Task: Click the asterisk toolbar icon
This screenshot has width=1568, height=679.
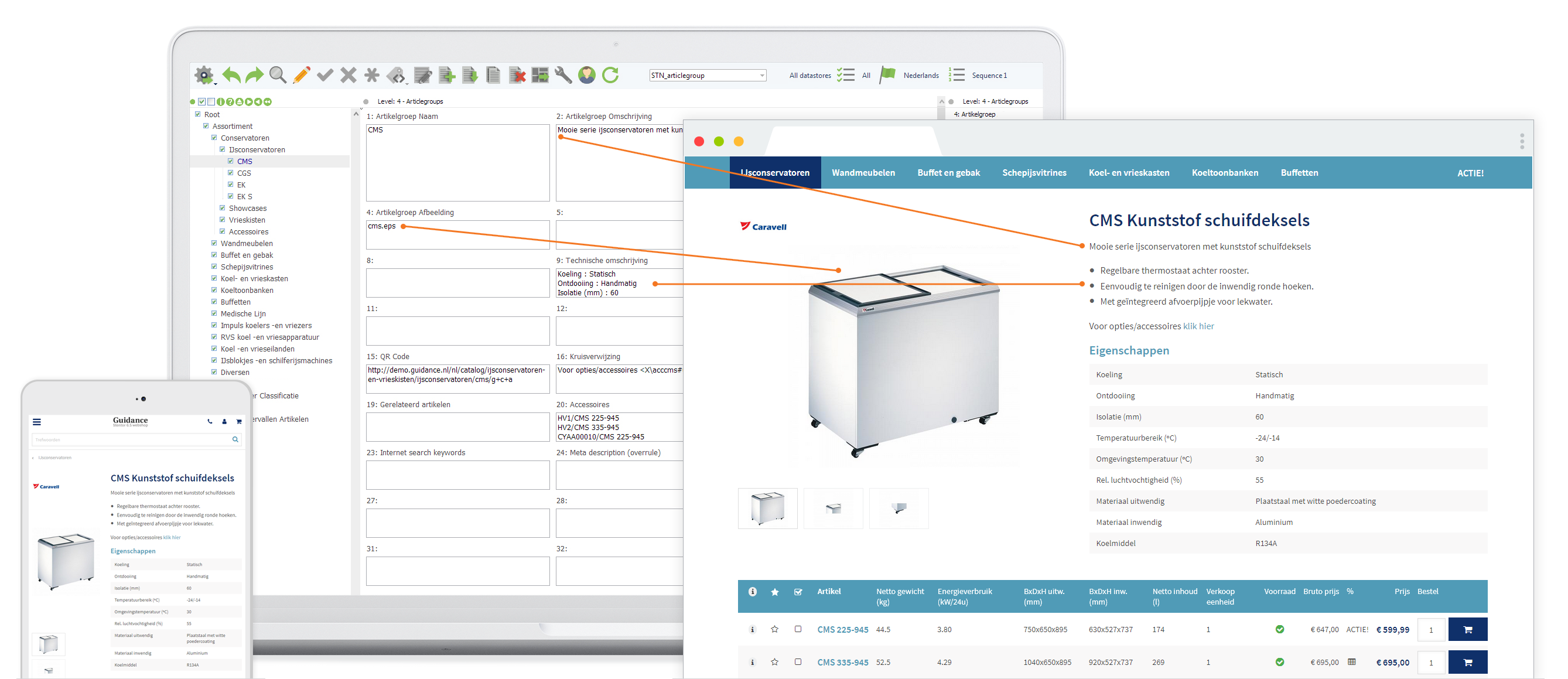Action: coord(371,75)
